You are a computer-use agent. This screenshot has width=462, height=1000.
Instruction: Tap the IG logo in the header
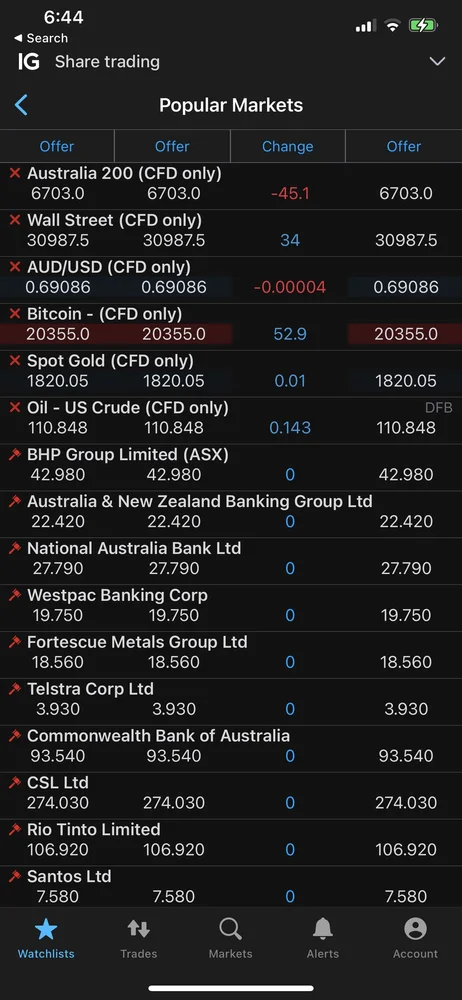[29, 62]
